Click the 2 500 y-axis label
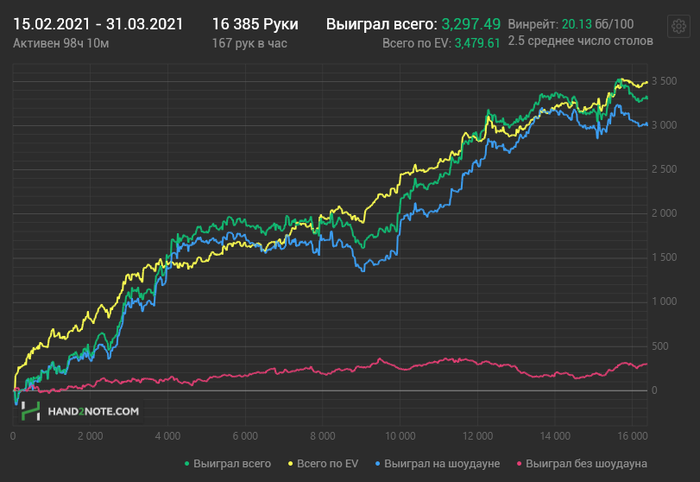Screen dimensions: 700x482 point(664,170)
